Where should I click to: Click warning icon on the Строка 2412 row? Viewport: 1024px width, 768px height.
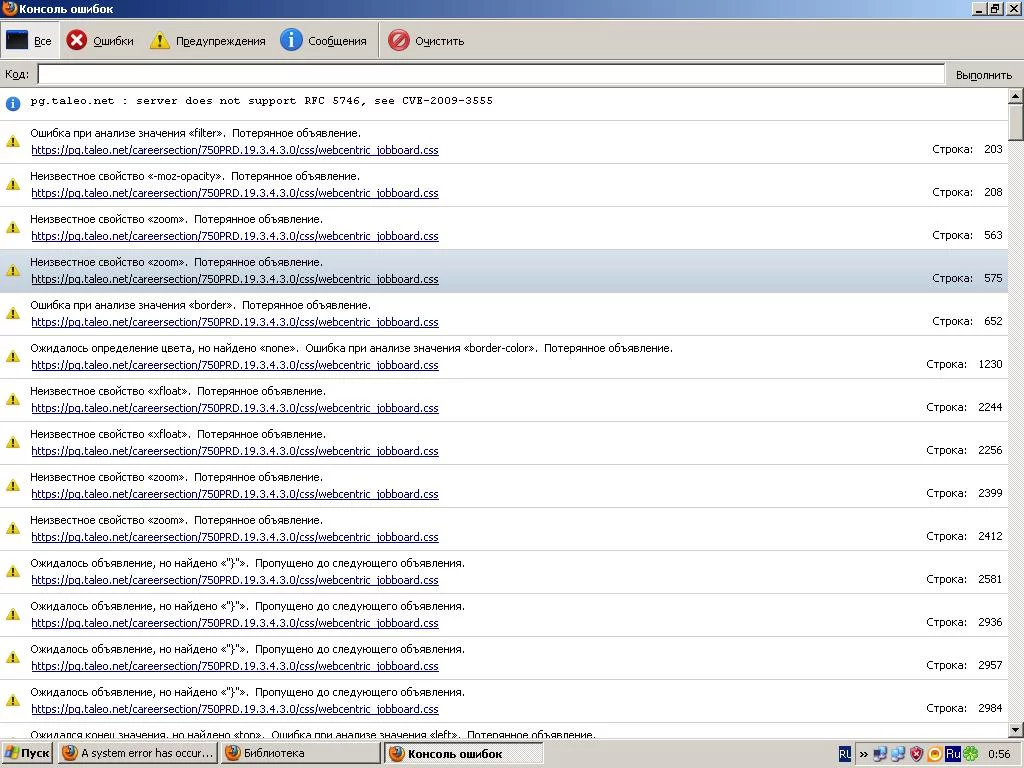coord(13,528)
